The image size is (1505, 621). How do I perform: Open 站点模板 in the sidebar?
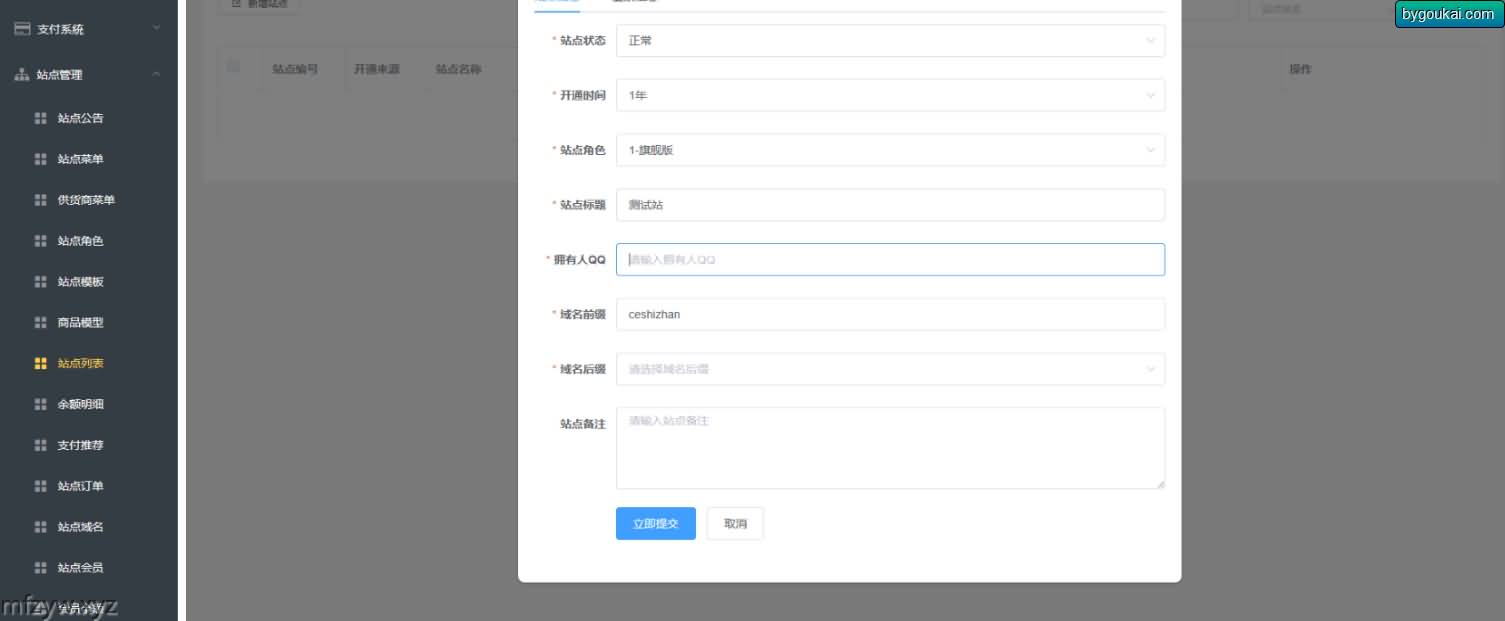(x=80, y=282)
